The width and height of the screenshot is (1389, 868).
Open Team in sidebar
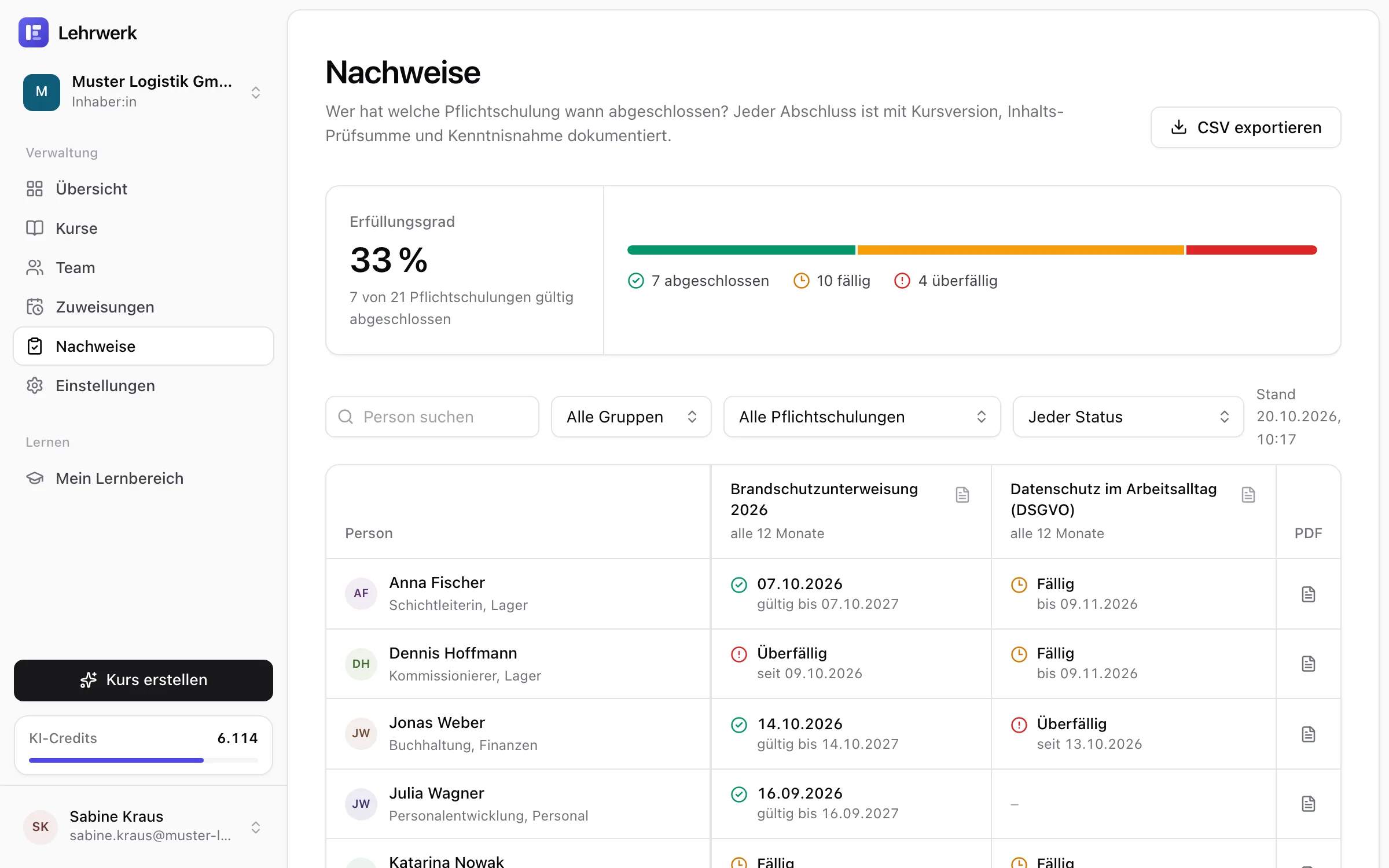click(x=143, y=267)
